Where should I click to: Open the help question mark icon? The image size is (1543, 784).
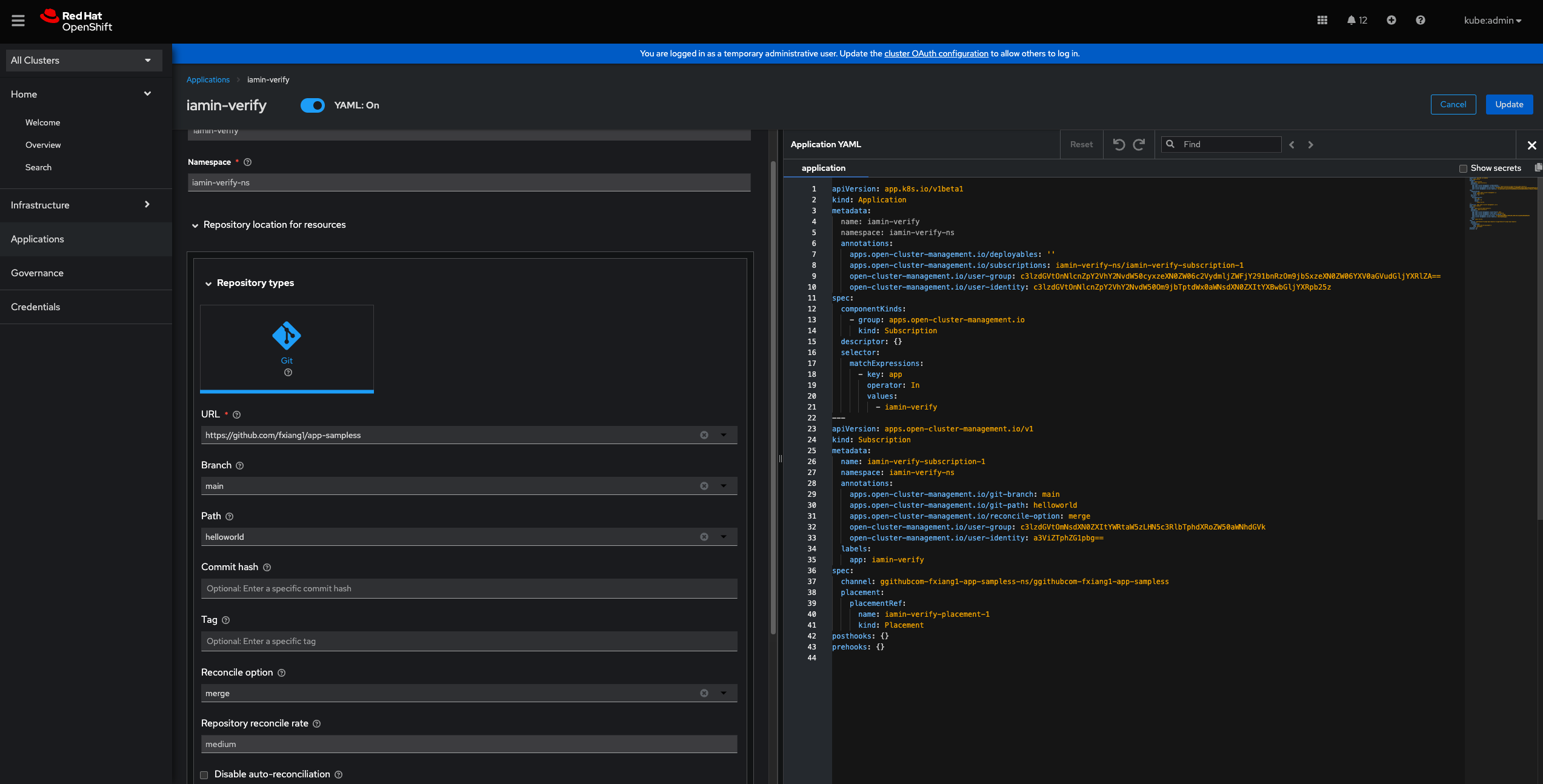pos(1420,21)
